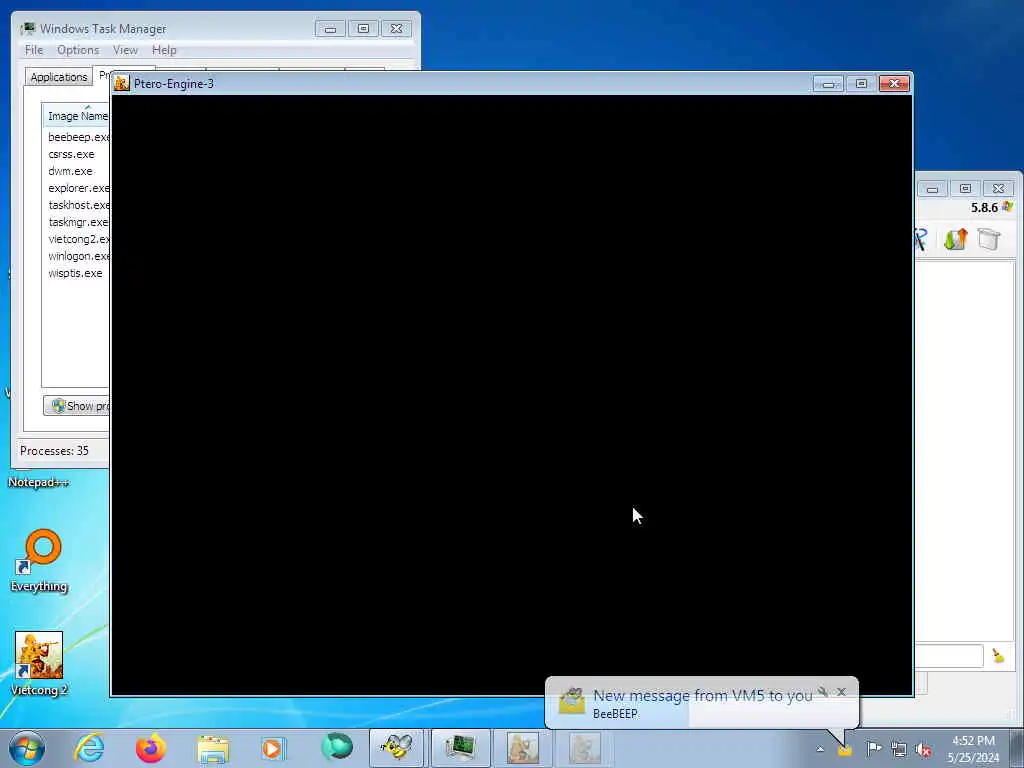The height and width of the screenshot is (768, 1024).
Task: Sort by Image Name column header
Action: click(76, 116)
